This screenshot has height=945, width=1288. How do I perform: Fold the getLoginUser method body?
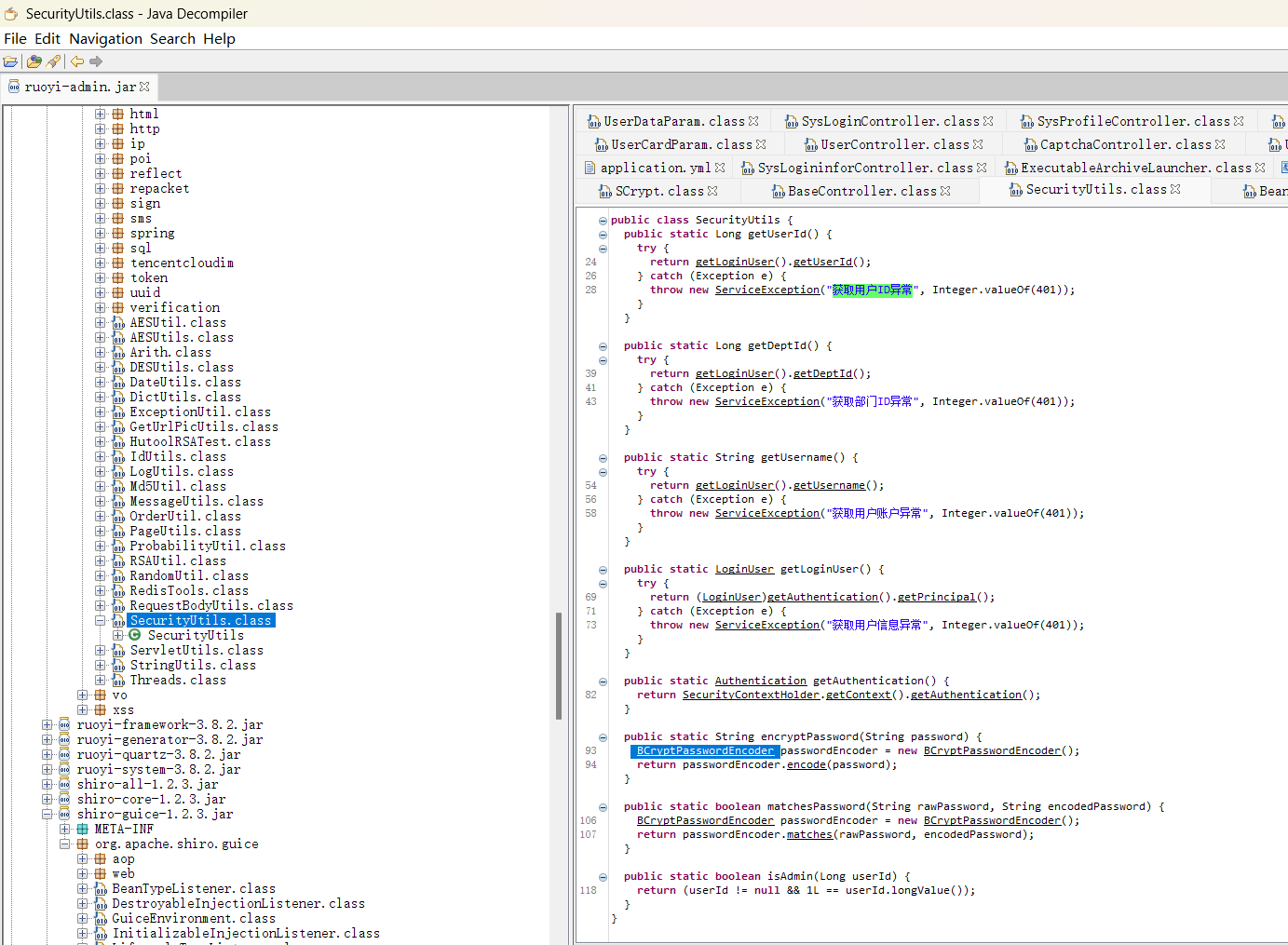coord(603,570)
